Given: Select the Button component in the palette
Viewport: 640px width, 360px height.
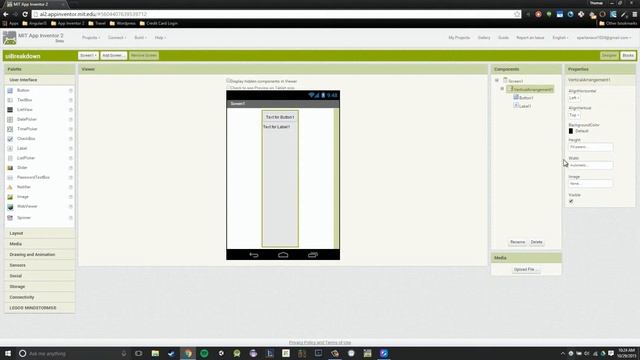Looking at the screenshot, I should tap(23, 90).
